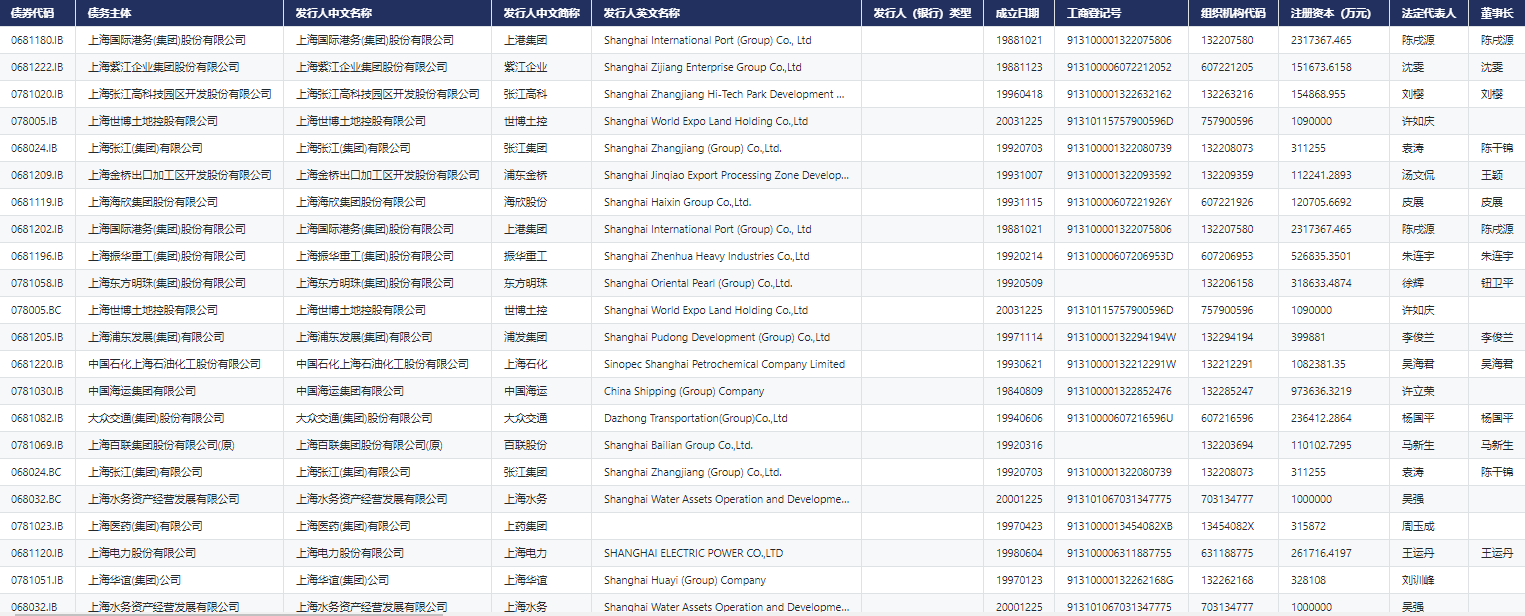Click registered capital cell 973636.3219
This screenshot has width=1525, height=616.
[x=1333, y=391]
